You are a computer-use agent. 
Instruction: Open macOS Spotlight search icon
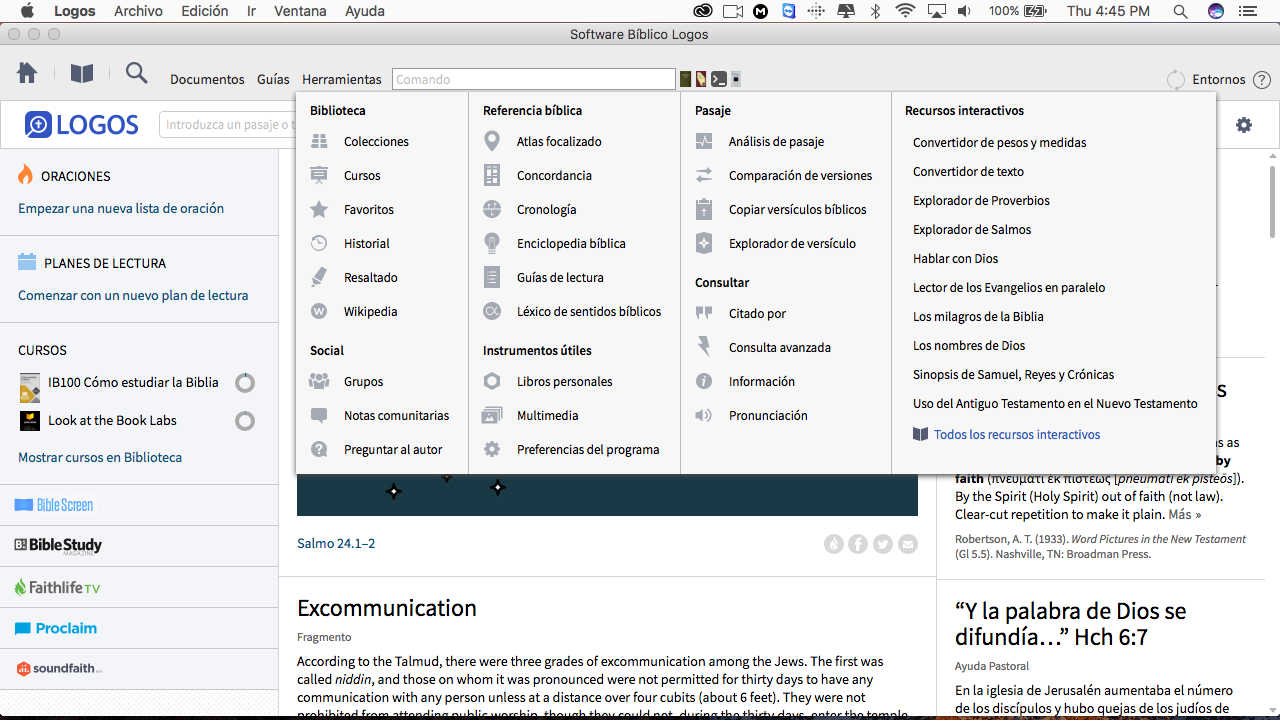point(1180,11)
